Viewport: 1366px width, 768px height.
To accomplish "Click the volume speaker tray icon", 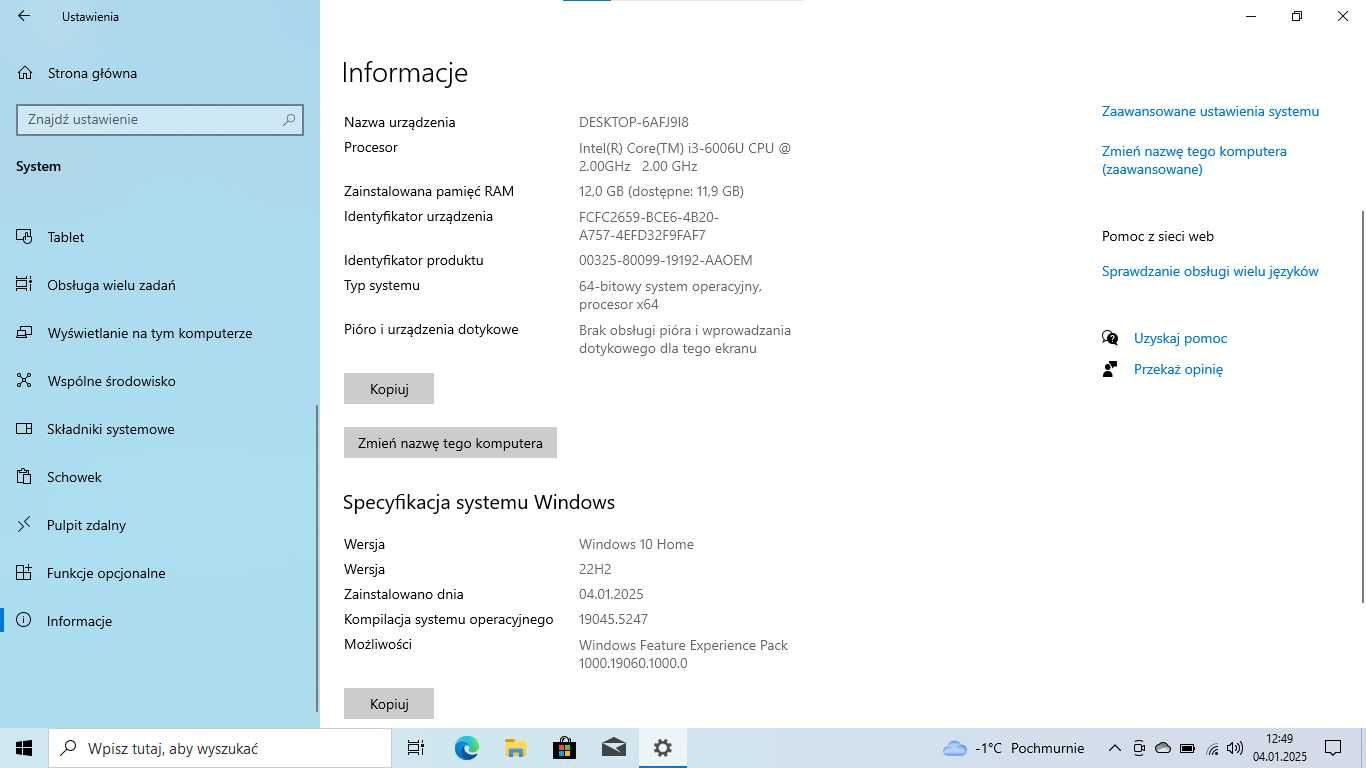I will [1234, 748].
